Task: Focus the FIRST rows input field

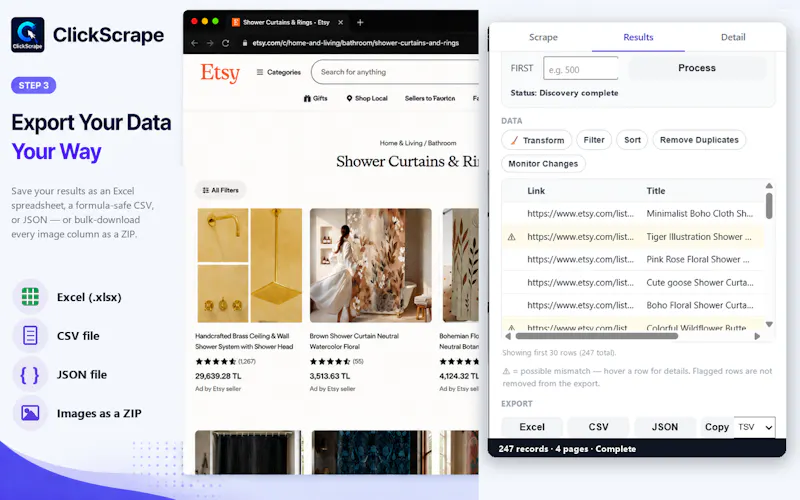Action: click(x=581, y=68)
